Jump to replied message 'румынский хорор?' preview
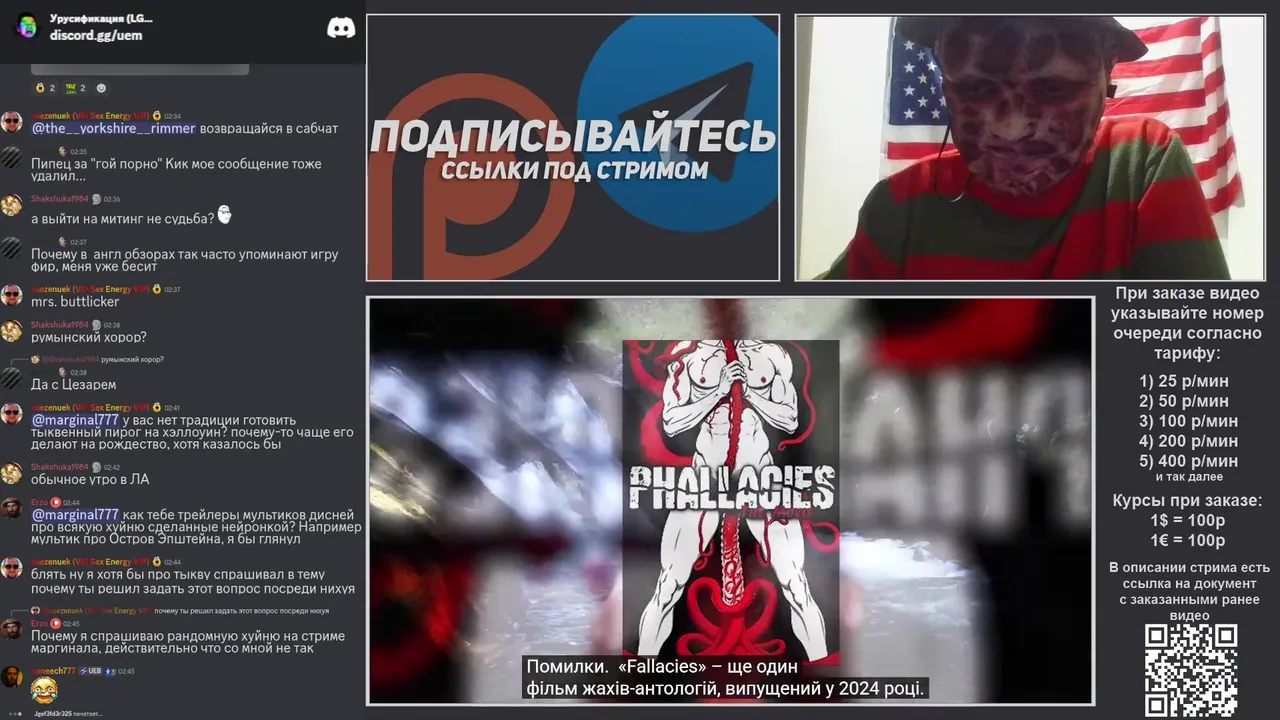Image resolution: width=1280 pixels, height=720 pixels. [x=132, y=359]
